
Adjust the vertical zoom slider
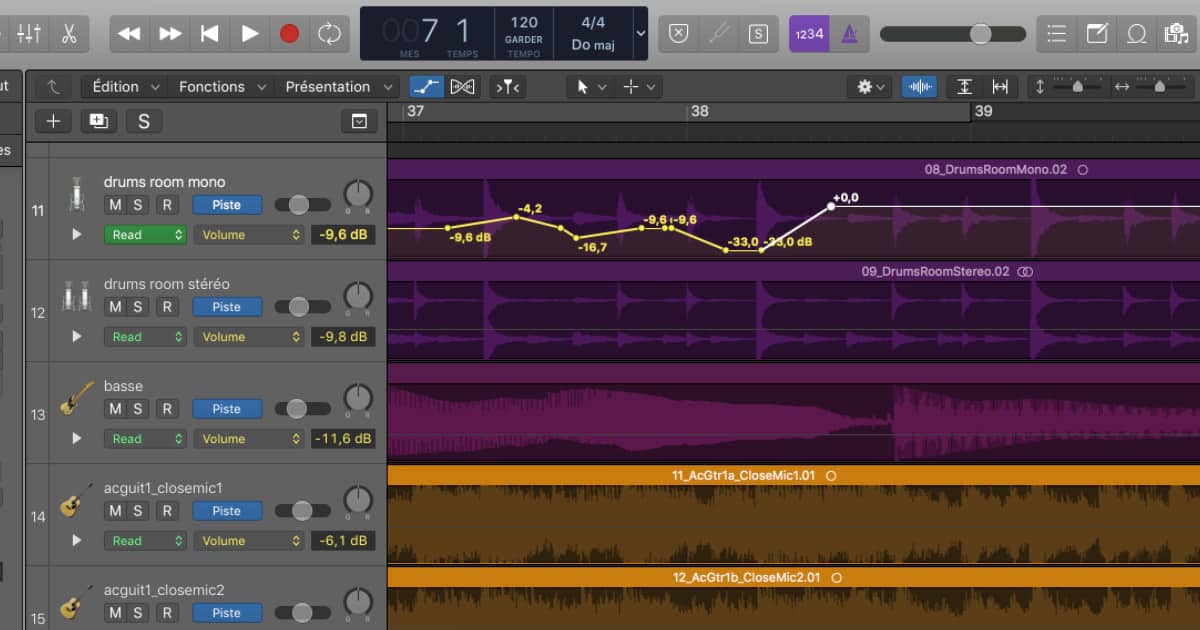(x=1077, y=87)
